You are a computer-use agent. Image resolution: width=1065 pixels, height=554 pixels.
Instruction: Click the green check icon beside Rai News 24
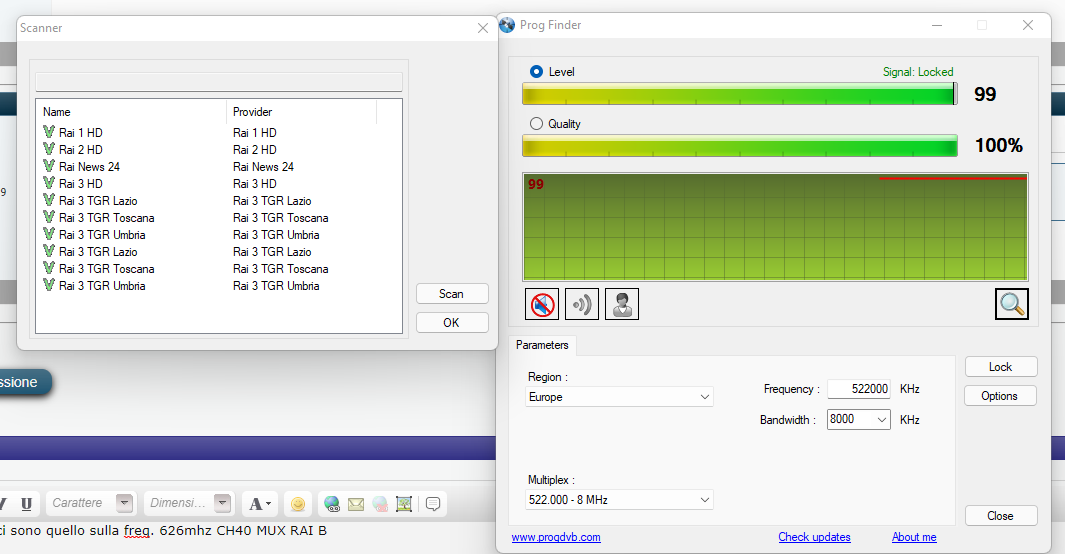click(x=49, y=166)
